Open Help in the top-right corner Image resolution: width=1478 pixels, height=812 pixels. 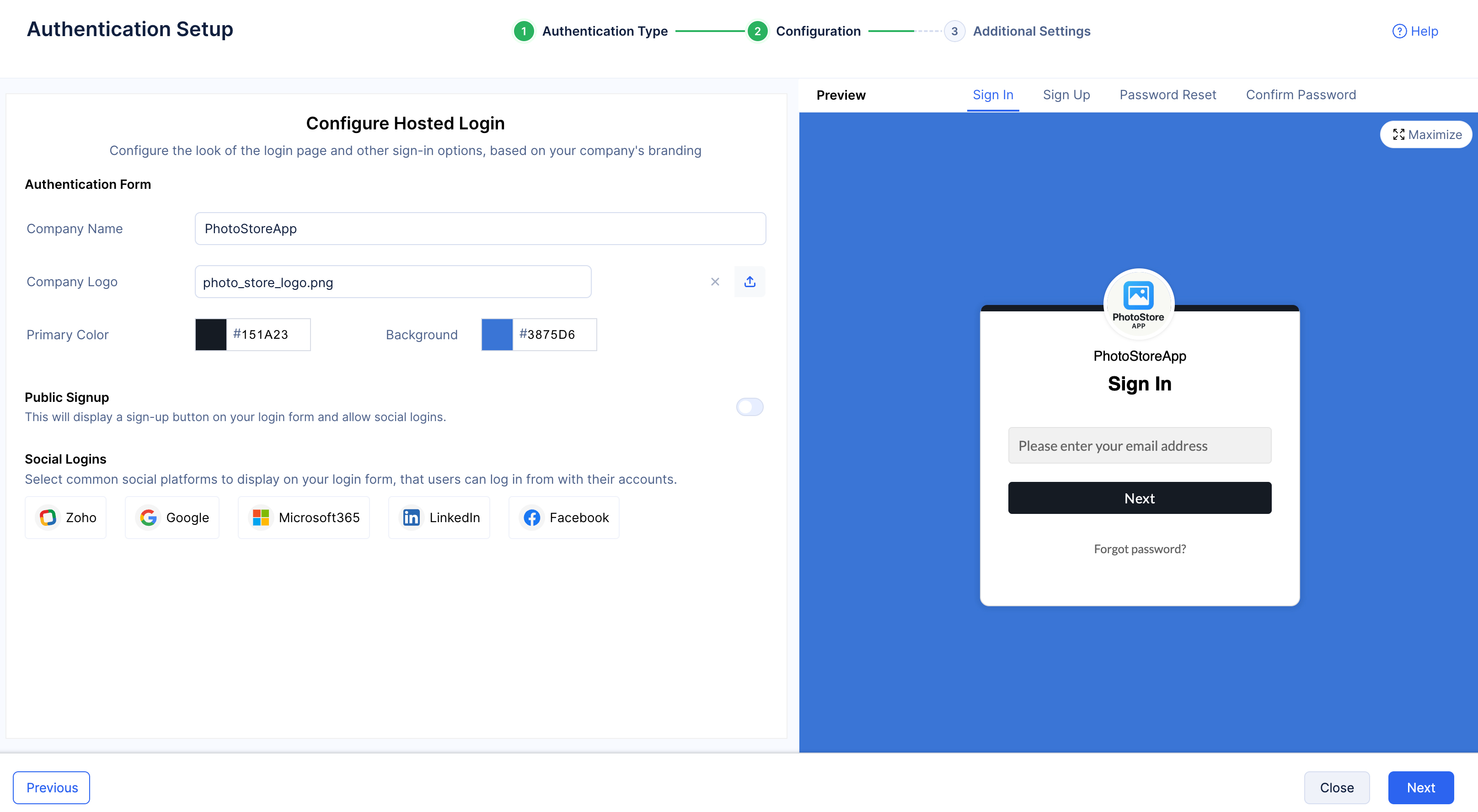[1415, 31]
